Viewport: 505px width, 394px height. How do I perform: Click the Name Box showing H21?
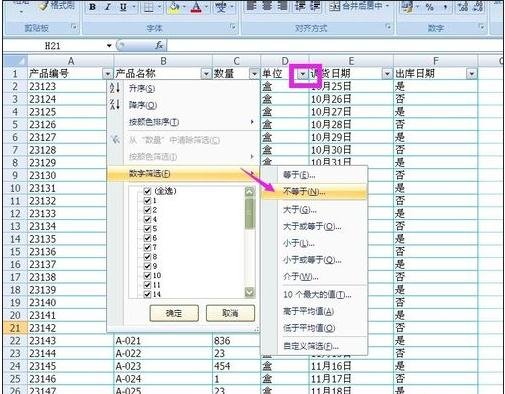[54, 45]
